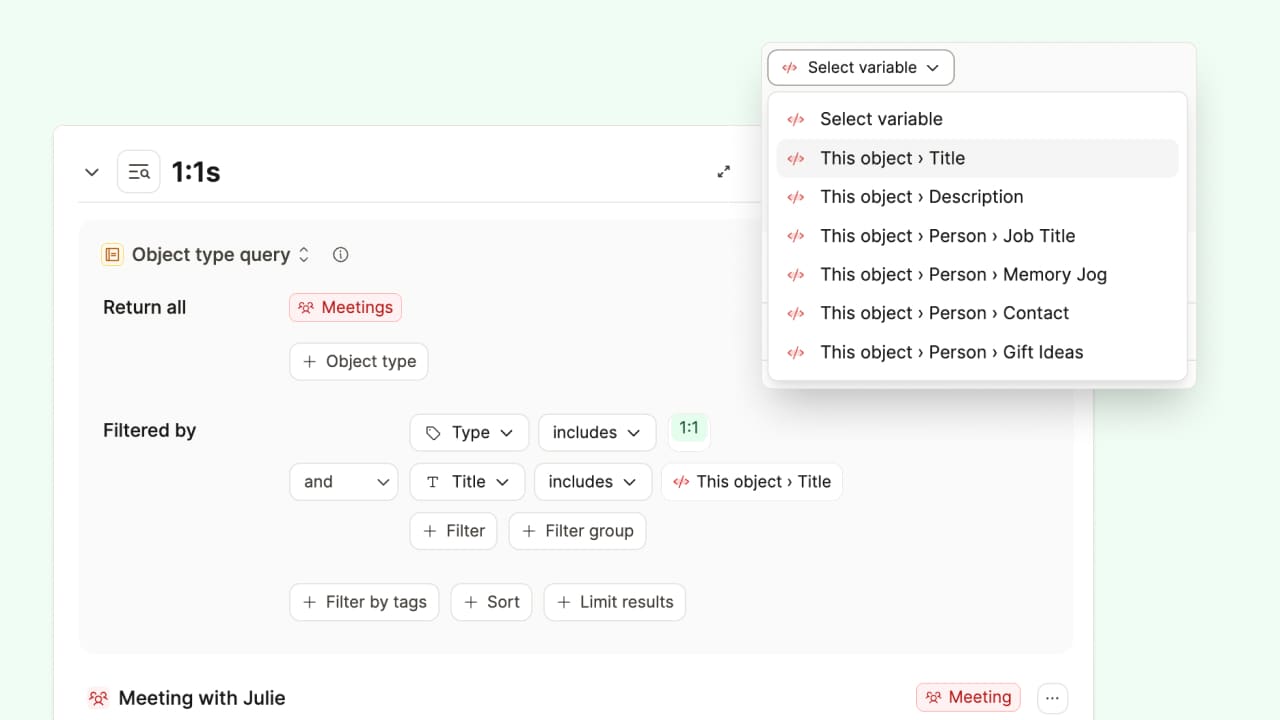Click the This object › Title variable field

(x=752, y=482)
